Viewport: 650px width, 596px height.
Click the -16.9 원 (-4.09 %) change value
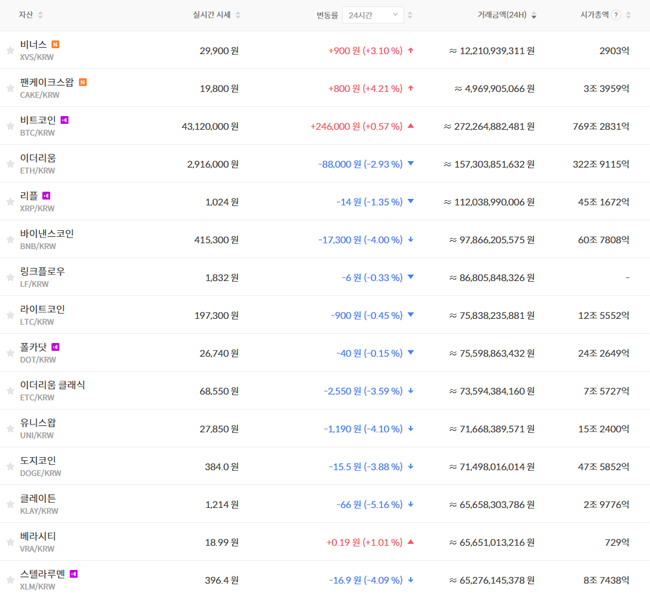366,580
